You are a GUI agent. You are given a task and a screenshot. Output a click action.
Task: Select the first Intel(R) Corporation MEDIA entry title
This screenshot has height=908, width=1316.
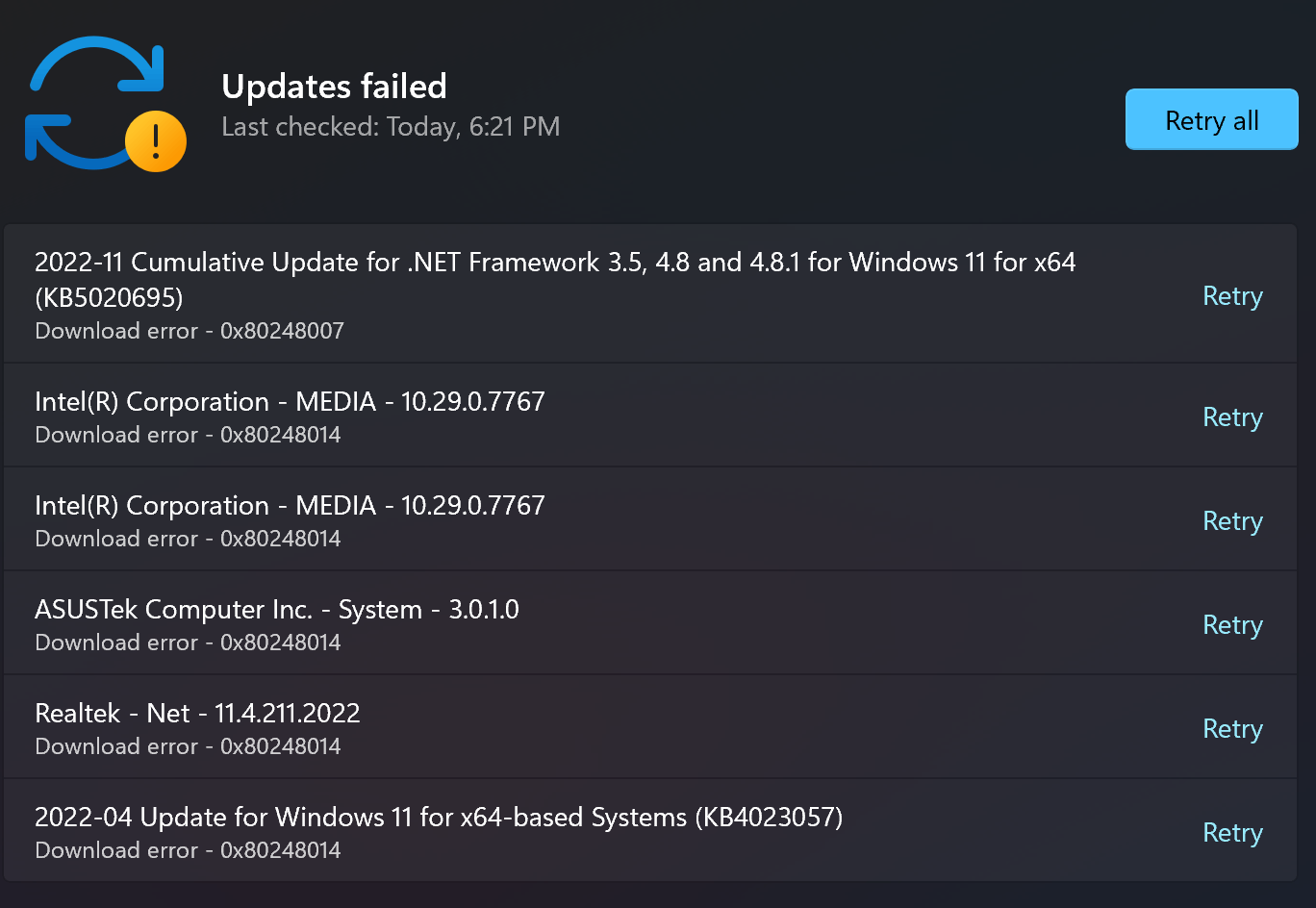290,401
